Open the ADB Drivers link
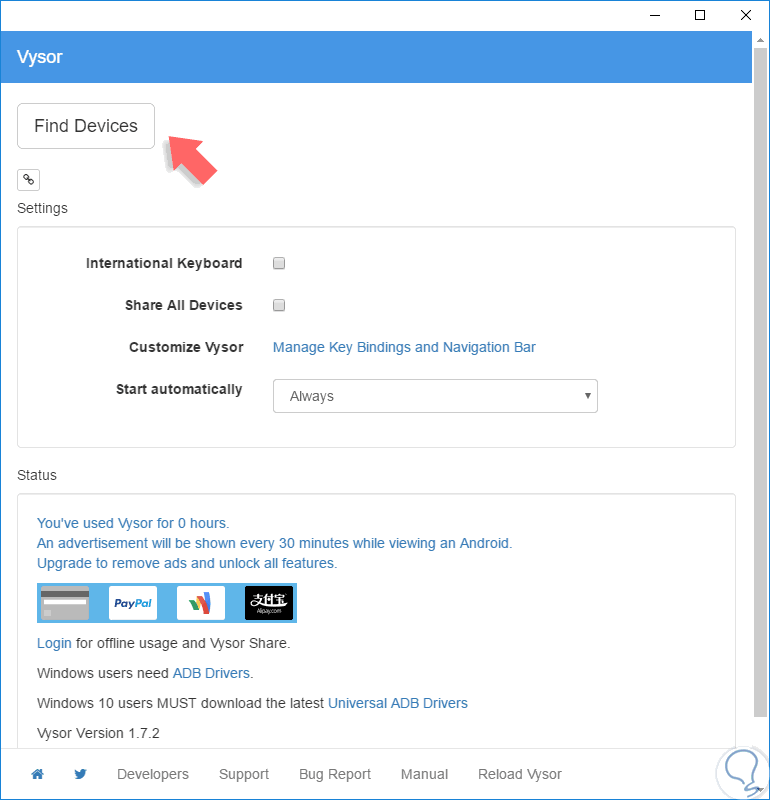Image resolution: width=770 pixels, height=800 pixels. [211, 673]
